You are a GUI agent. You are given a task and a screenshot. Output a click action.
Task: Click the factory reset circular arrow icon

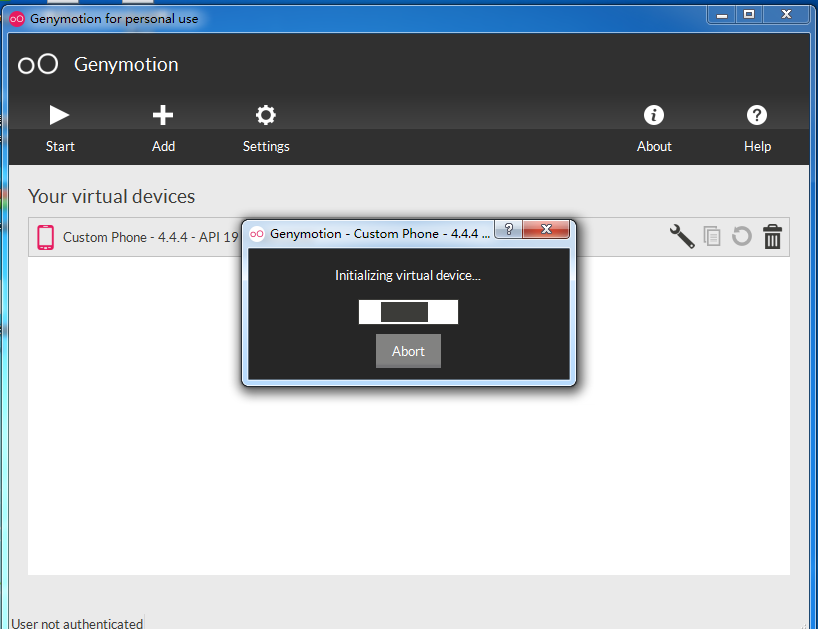pyautogui.click(x=741, y=236)
